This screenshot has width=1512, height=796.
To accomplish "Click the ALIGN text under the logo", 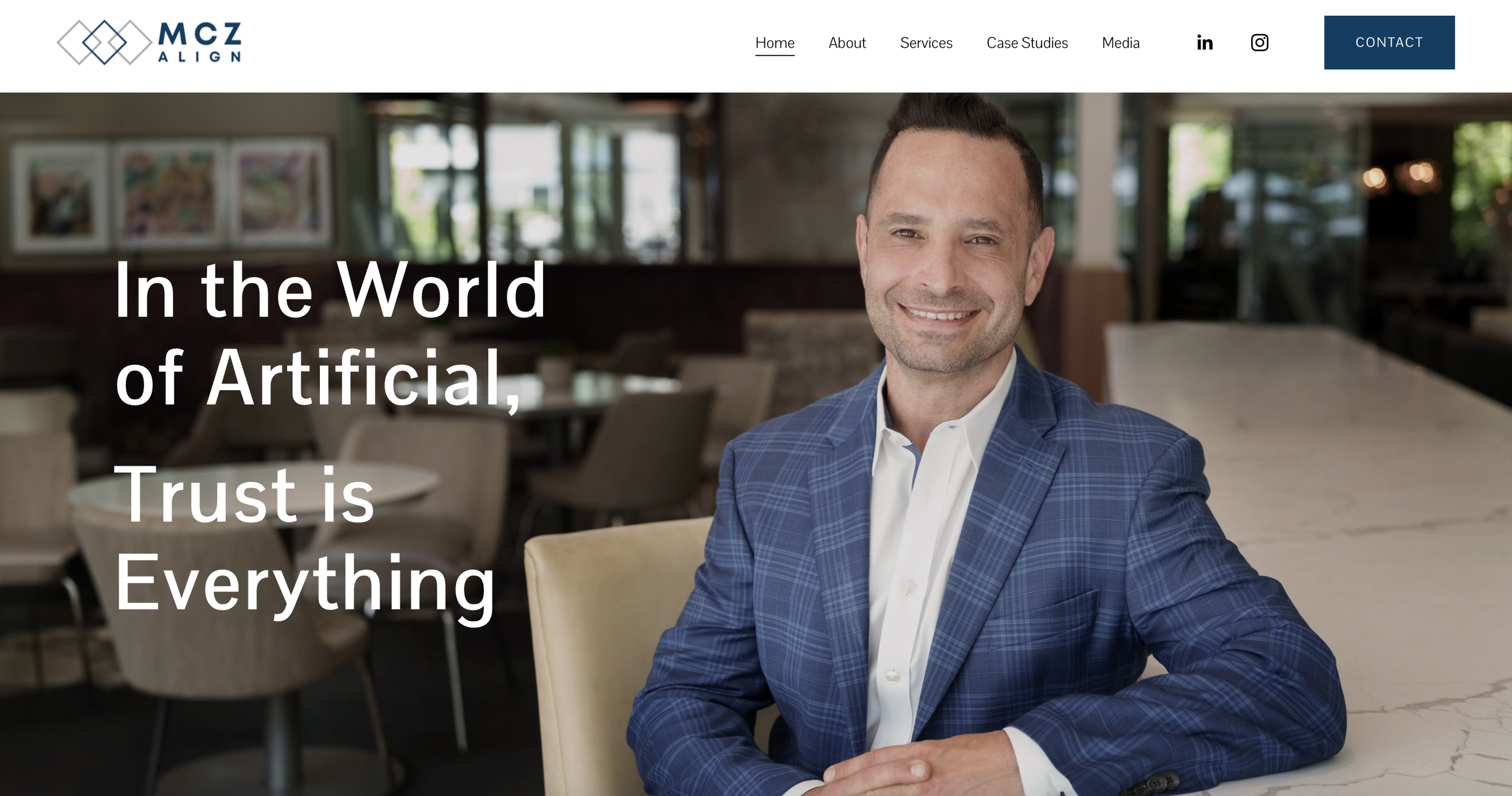I will (200, 57).
